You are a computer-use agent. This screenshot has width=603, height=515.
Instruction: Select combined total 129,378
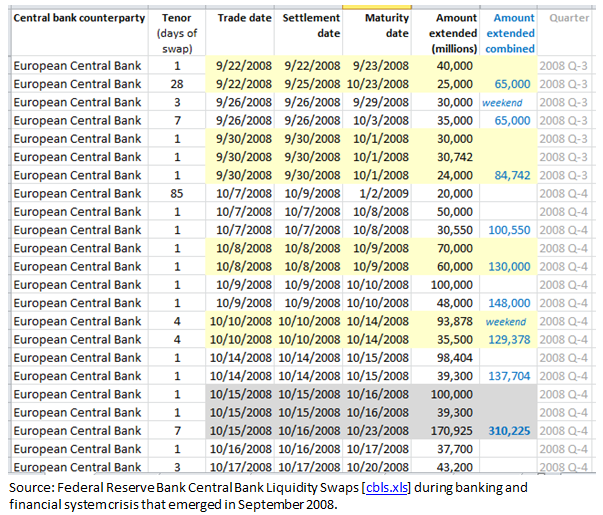(x=509, y=340)
